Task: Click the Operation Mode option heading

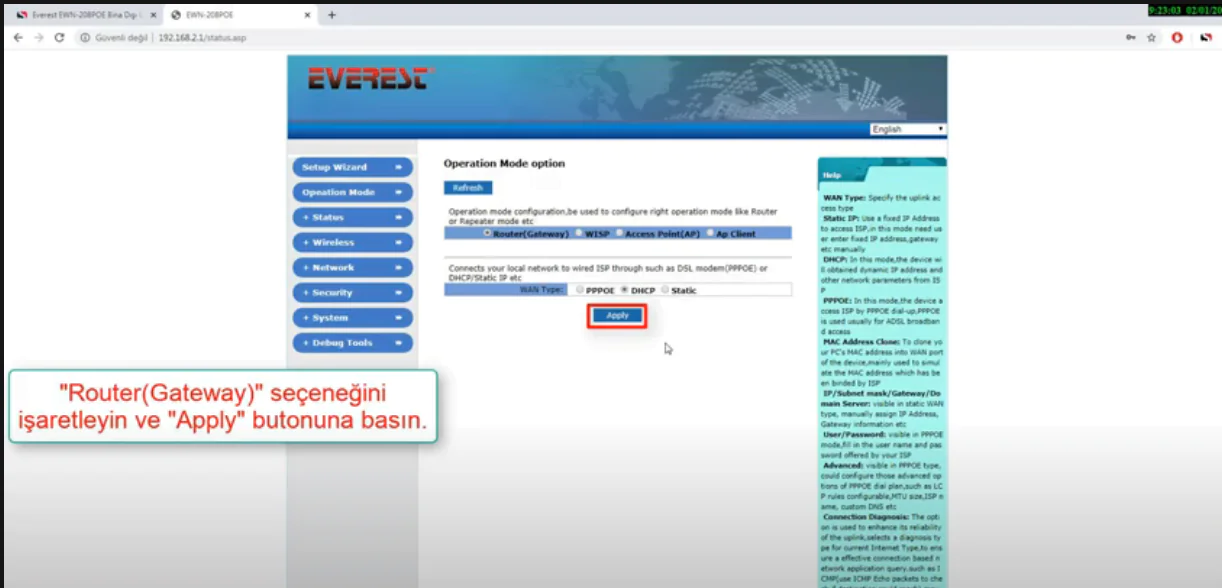Action: 504,163
